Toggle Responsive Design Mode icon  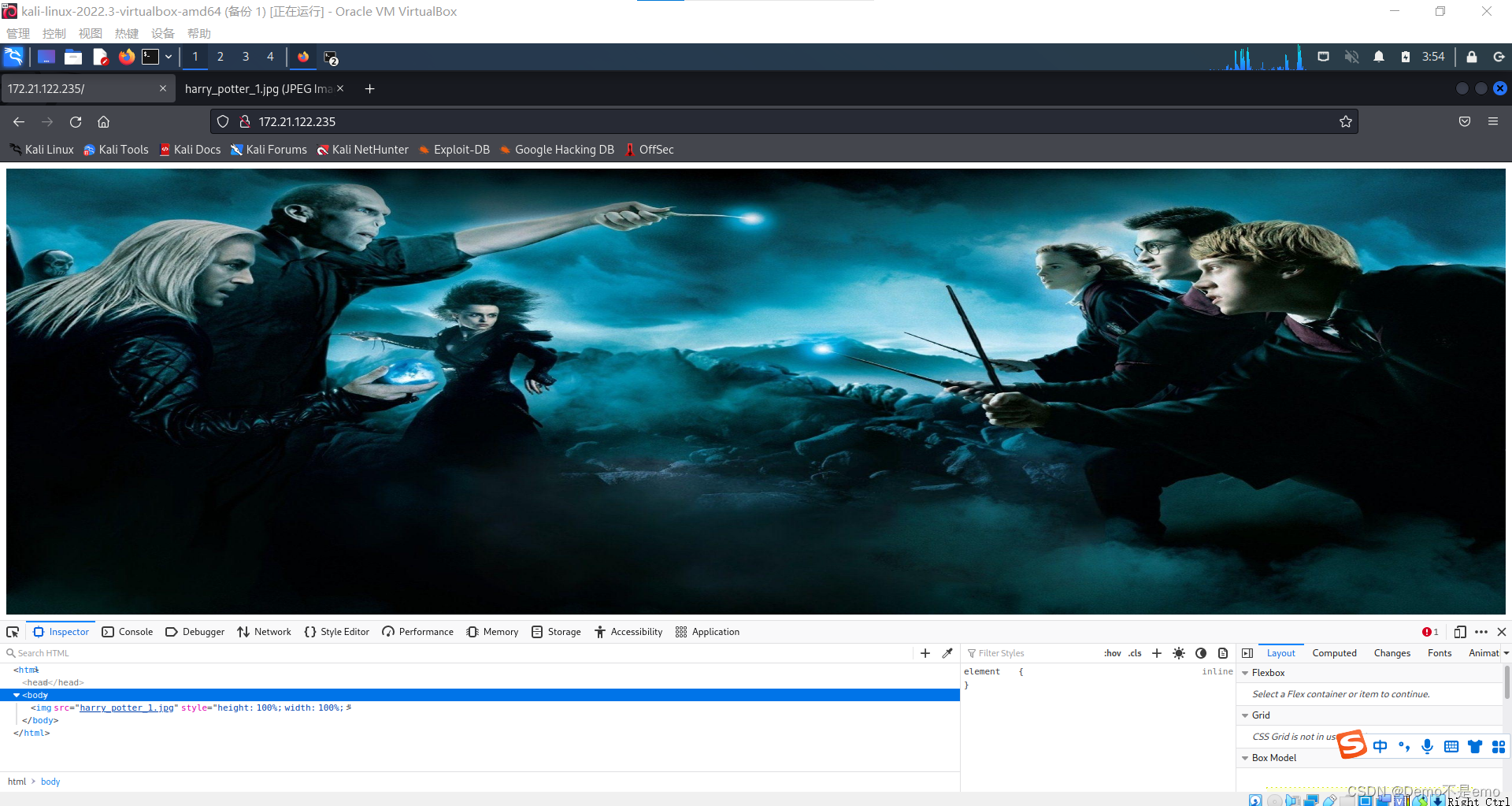(x=1460, y=632)
